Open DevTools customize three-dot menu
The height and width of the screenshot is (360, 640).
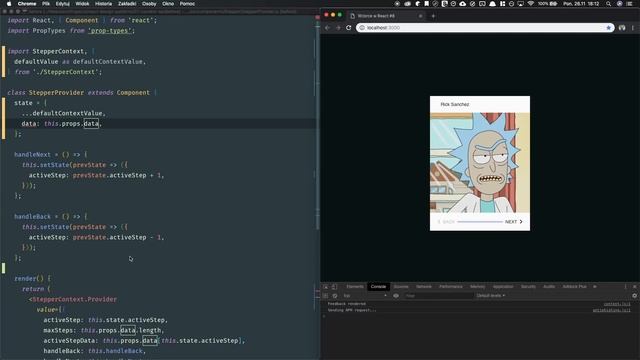[x=625, y=287]
